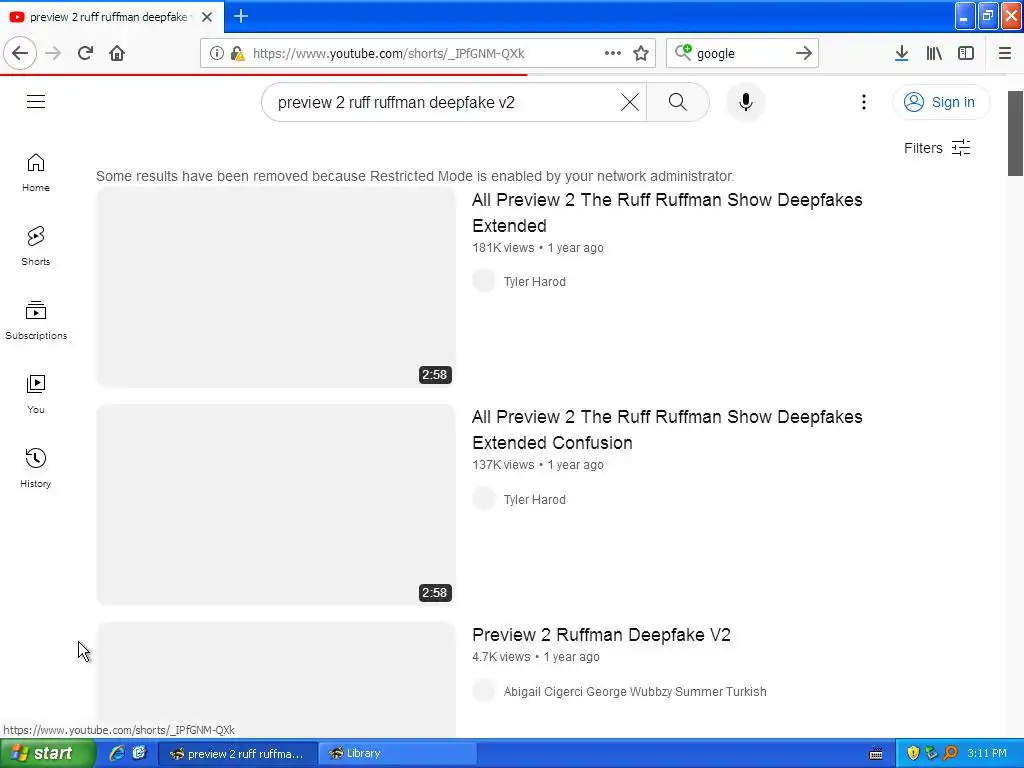Click '137K views • 1 year ago' text
Image resolution: width=1024 pixels, height=768 pixels.
tap(537, 465)
